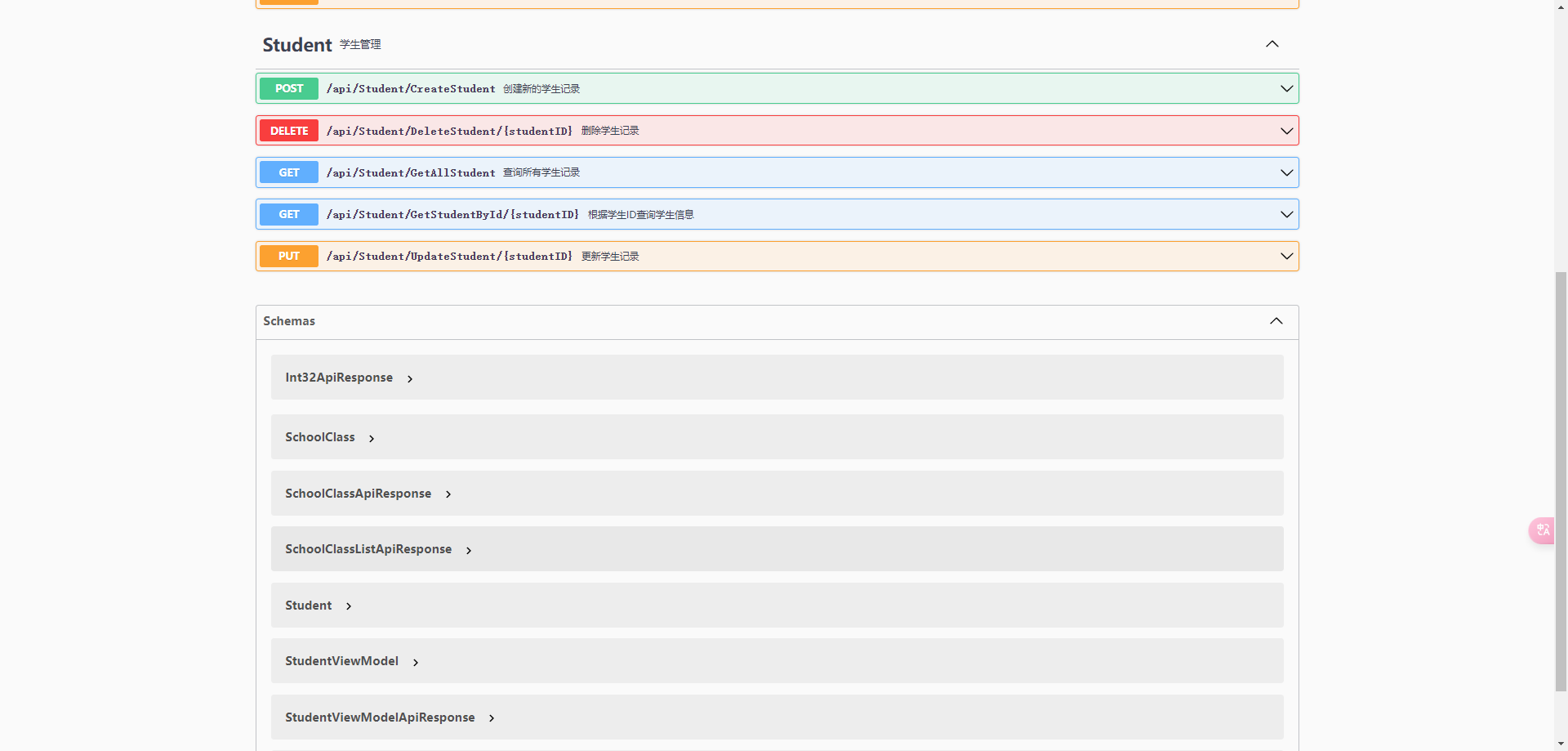
Task: Expand the CreateStudent endpoint arrow
Action: pyautogui.click(x=1286, y=88)
